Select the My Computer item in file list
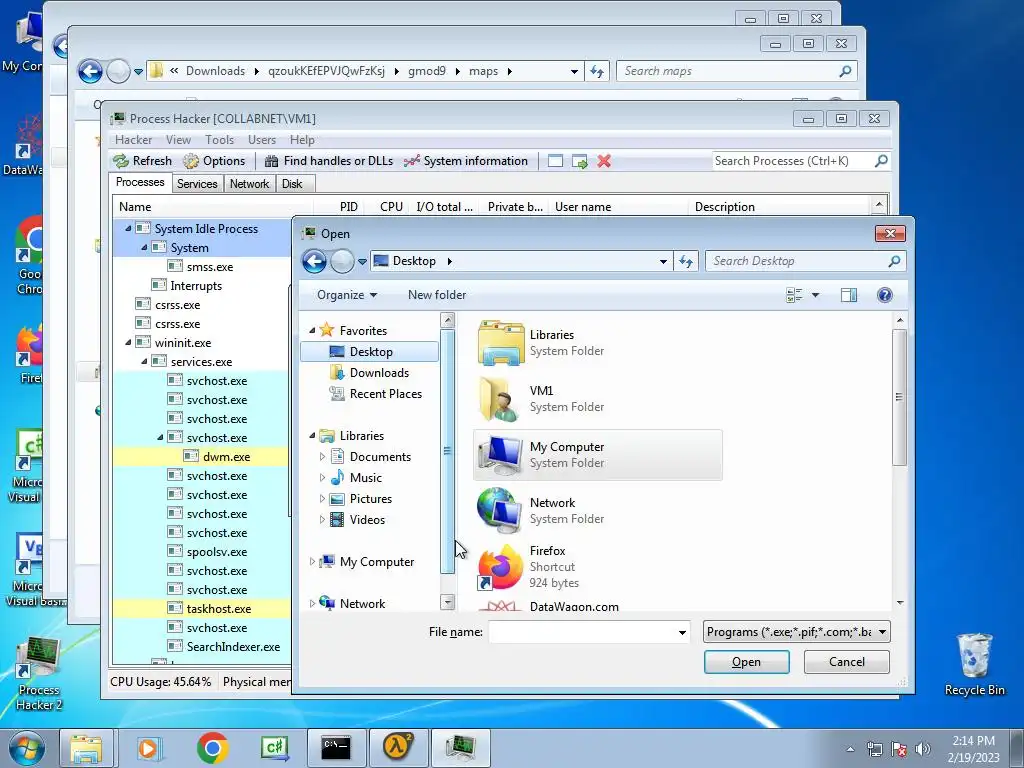Viewport: 1024px width, 768px height. coord(598,455)
